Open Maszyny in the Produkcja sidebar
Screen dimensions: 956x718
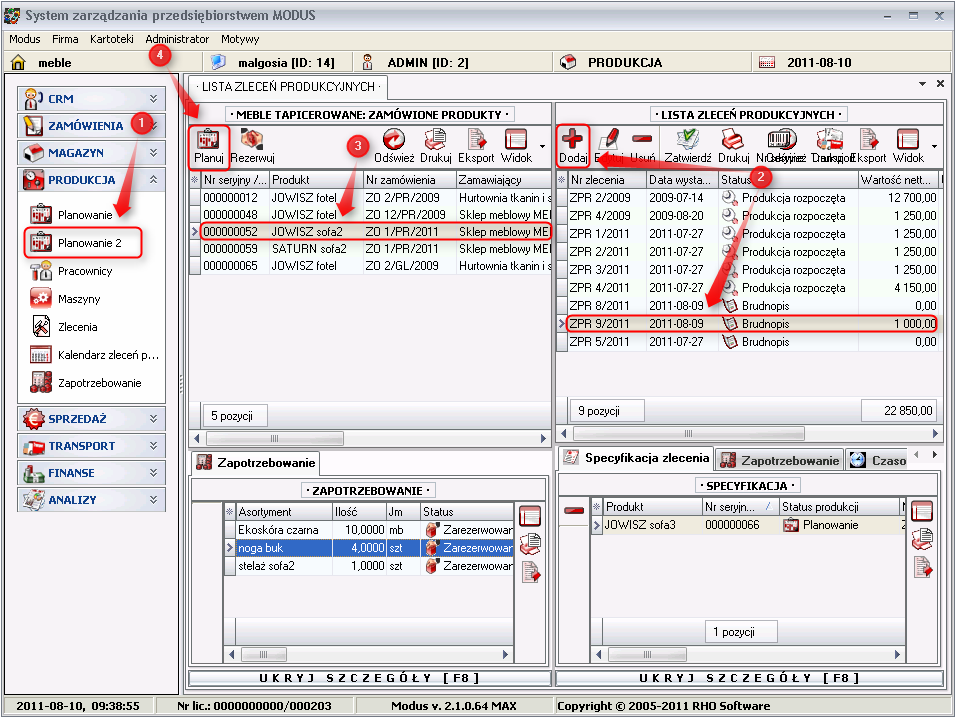coord(78,299)
